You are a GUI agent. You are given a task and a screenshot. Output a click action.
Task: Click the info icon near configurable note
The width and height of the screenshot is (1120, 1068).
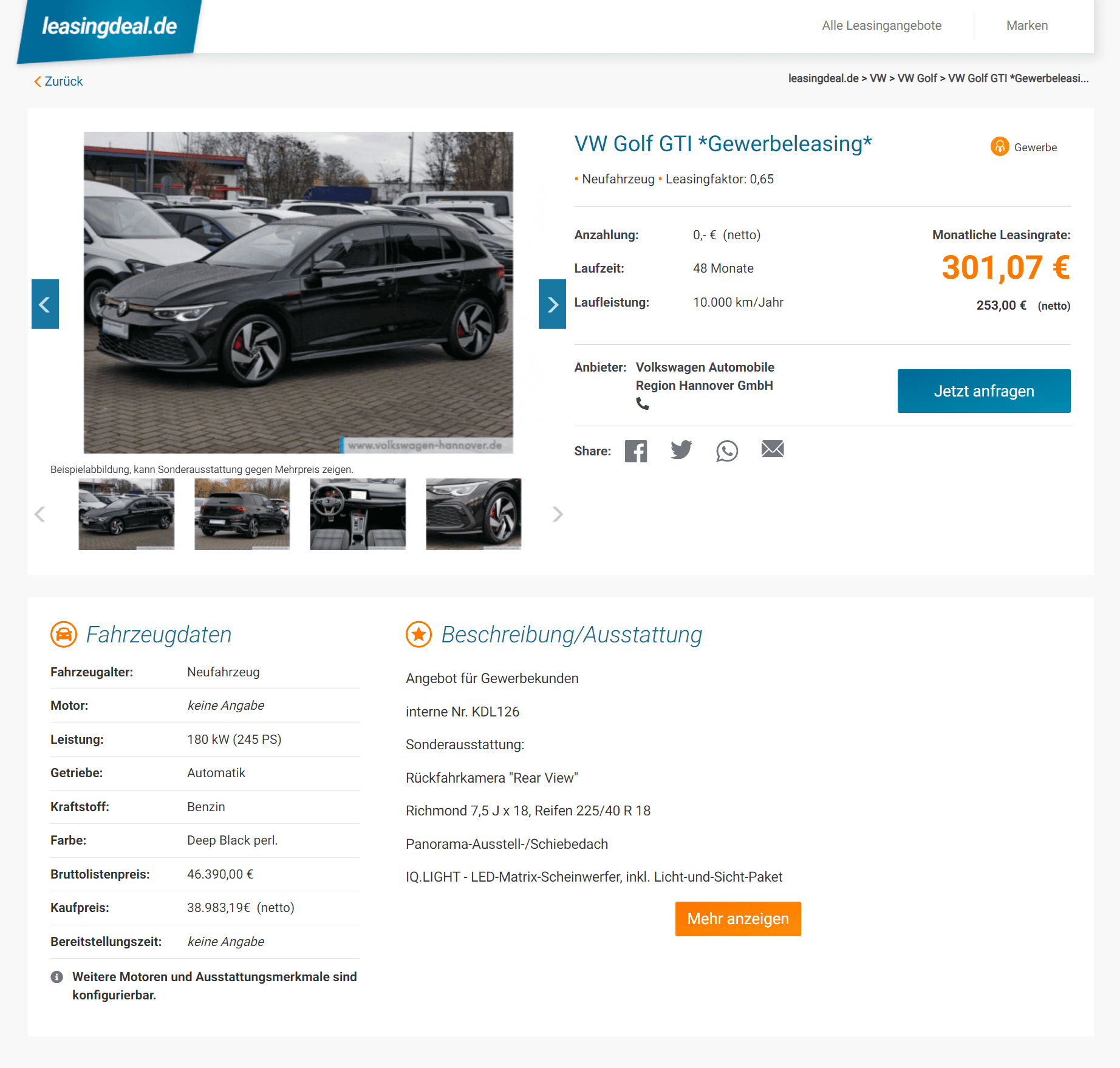tap(57, 977)
